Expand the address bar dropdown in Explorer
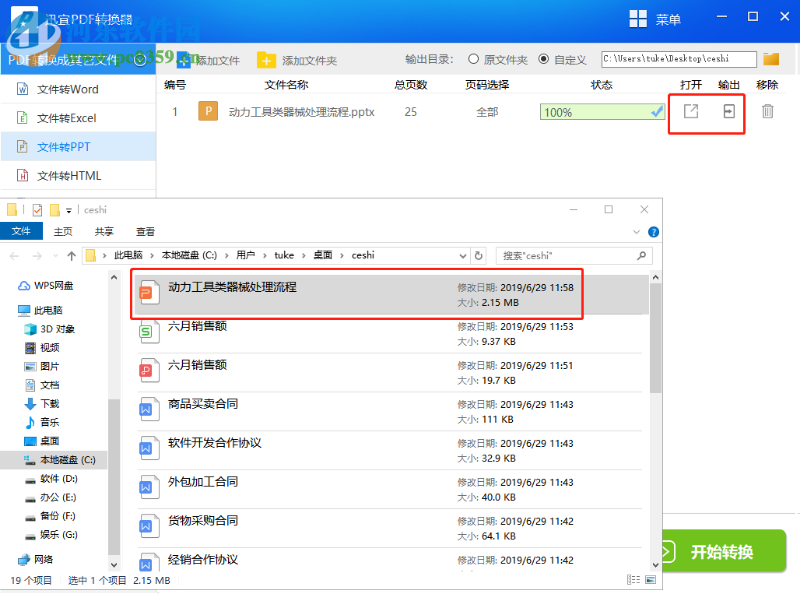The image size is (804, 593). tap(462, 255)
